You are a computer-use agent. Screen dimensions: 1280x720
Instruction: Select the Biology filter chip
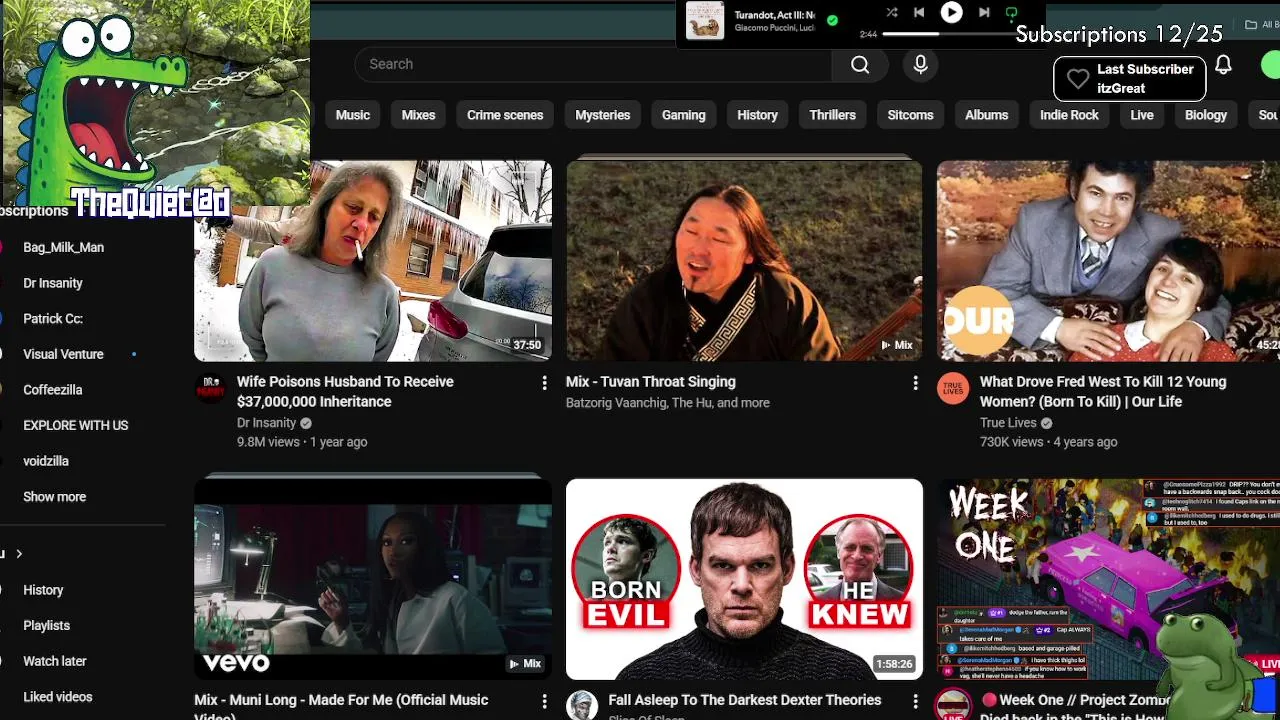pos(1206,115)
